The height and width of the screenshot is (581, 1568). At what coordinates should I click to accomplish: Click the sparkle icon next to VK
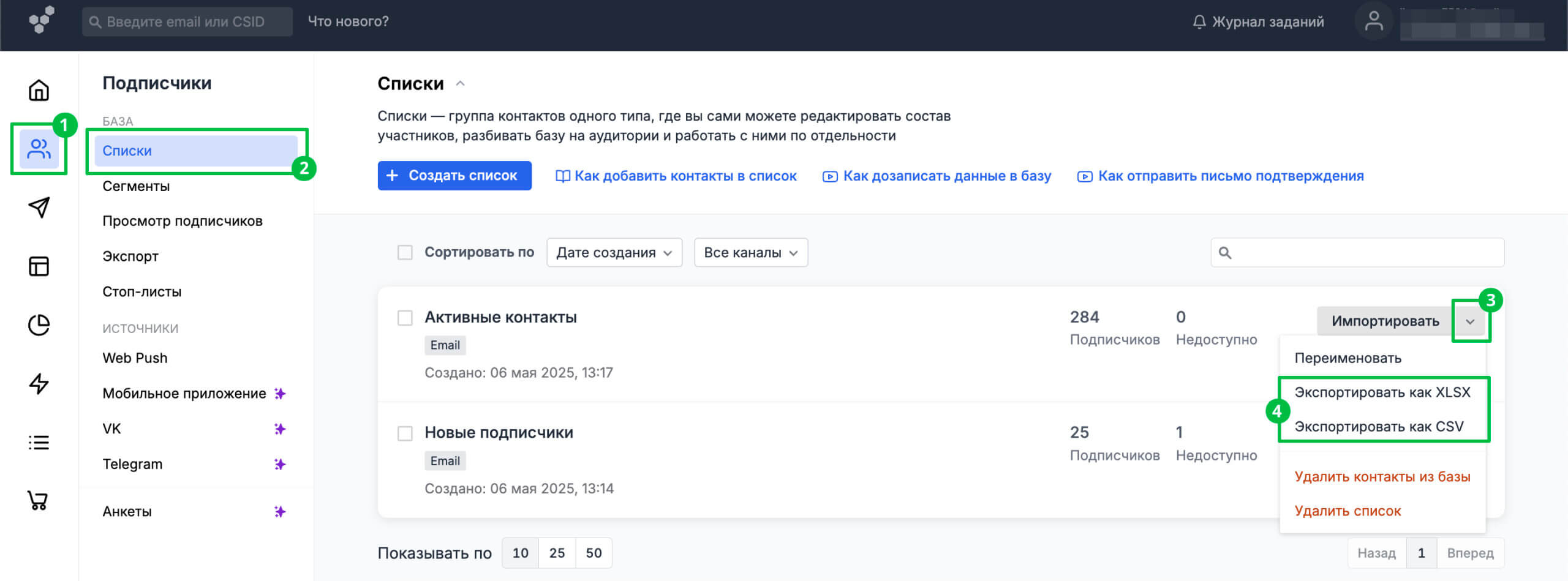click(280, 429)
